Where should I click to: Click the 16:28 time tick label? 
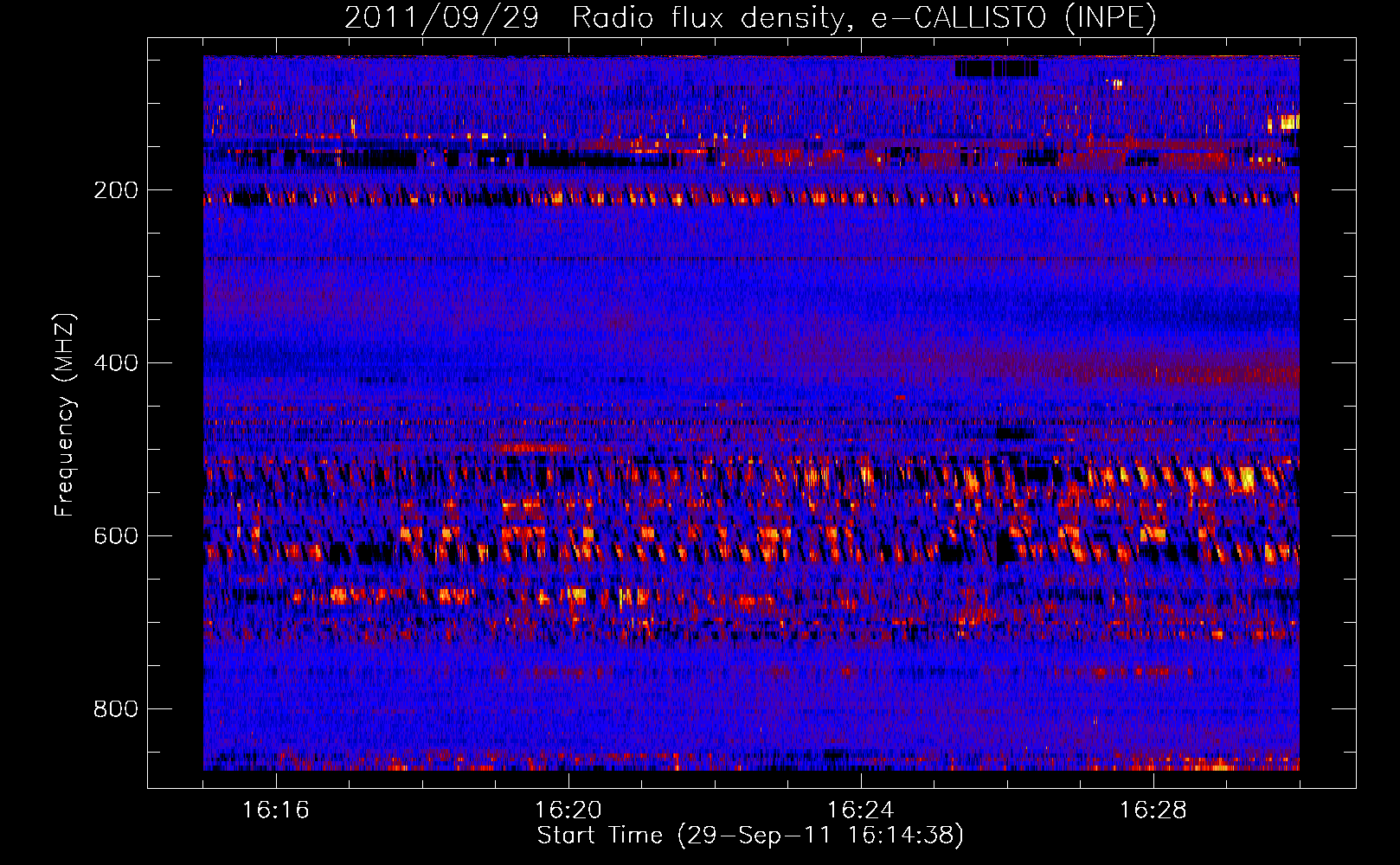point(1153,811)
